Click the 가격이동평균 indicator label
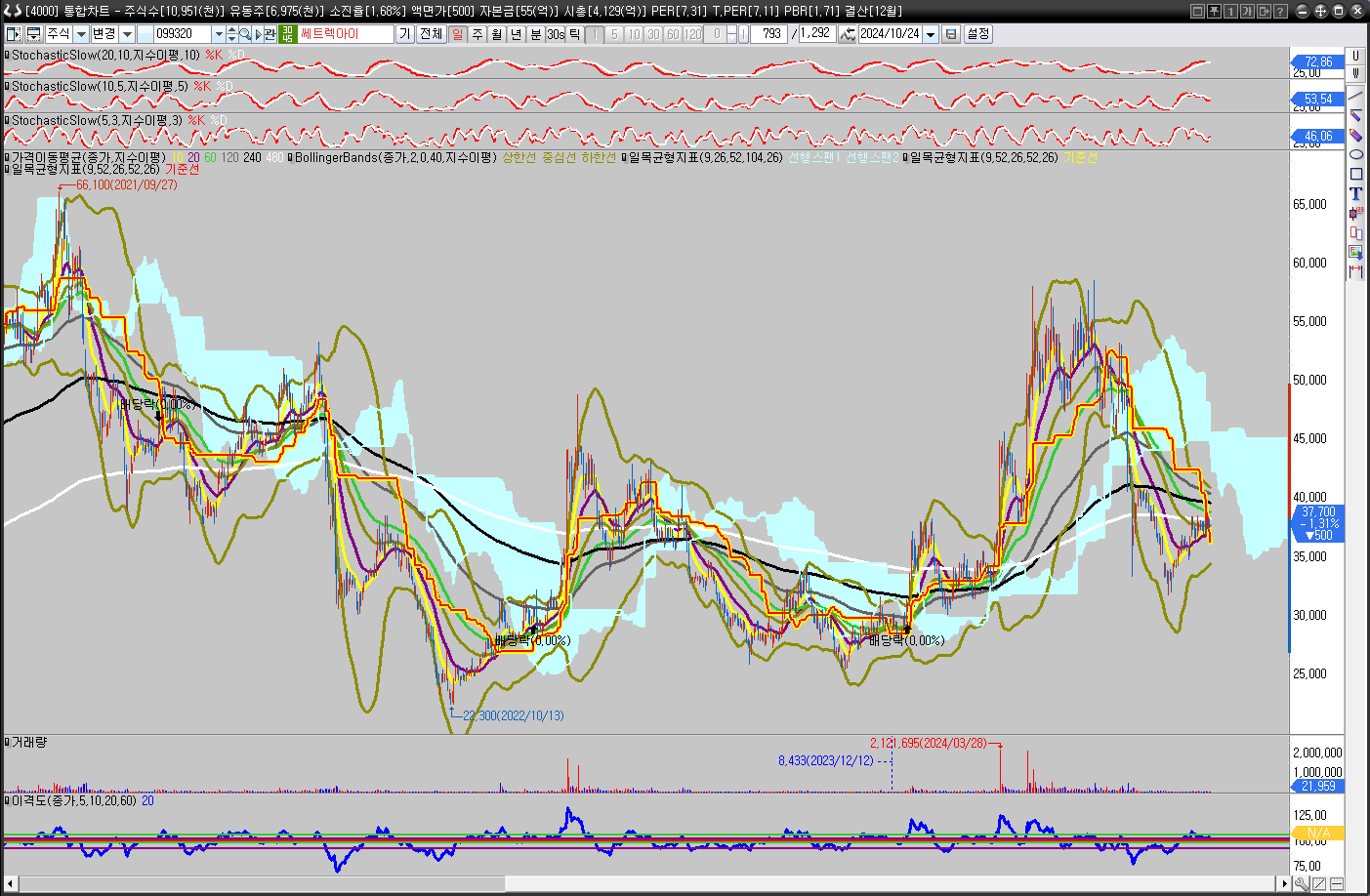The width and height of the screenshot is (1370, 896). [x=89, y=157]
